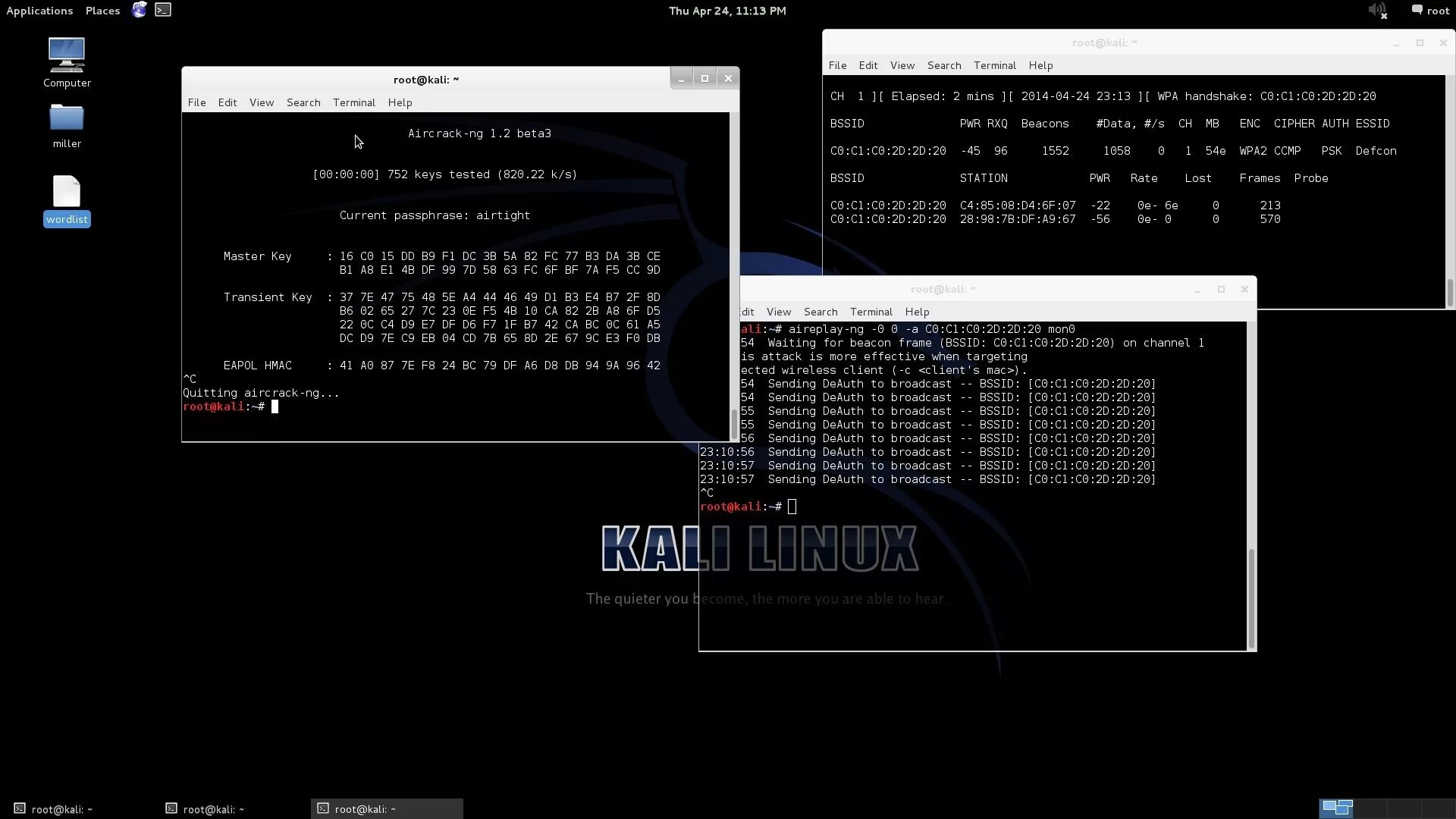Open Search menu in aireplay terminal
This screenshot has height=819, width=1456.
820,312
